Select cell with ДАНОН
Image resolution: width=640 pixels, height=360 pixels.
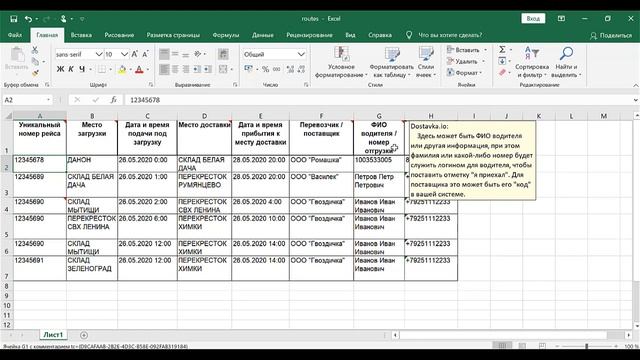click(x=92, y=164)
